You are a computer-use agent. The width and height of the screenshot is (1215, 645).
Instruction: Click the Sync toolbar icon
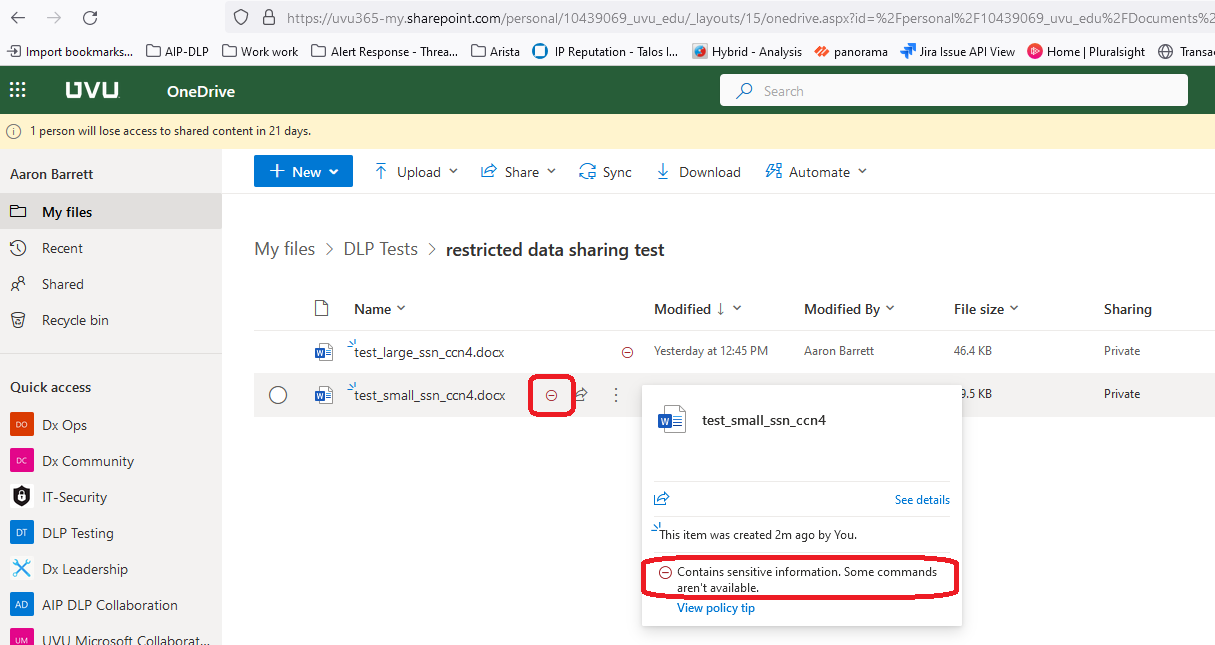tap(590, 171)
